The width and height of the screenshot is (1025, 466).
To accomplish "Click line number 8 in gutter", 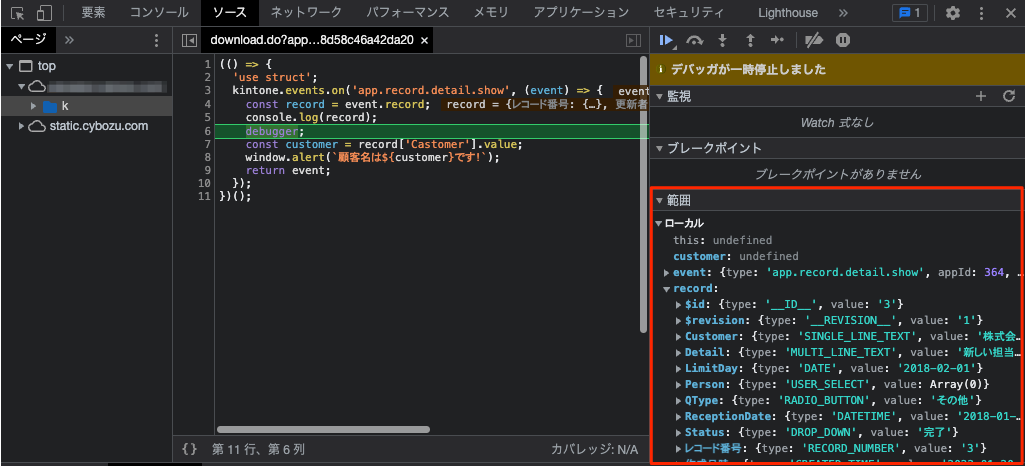I will point(207,158).
